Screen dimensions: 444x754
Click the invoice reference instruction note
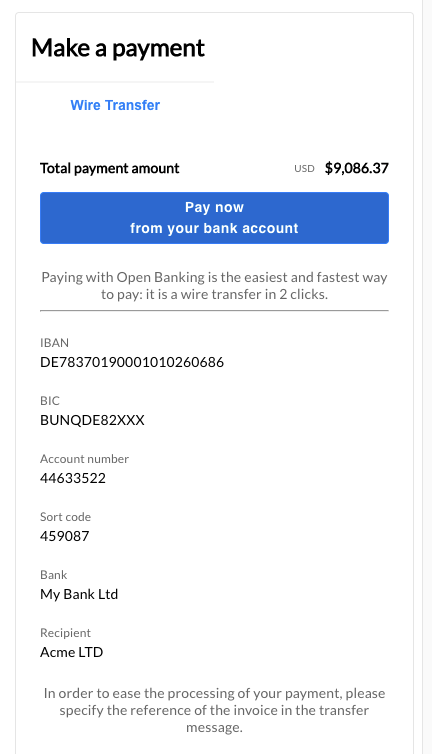pos(214,710)
